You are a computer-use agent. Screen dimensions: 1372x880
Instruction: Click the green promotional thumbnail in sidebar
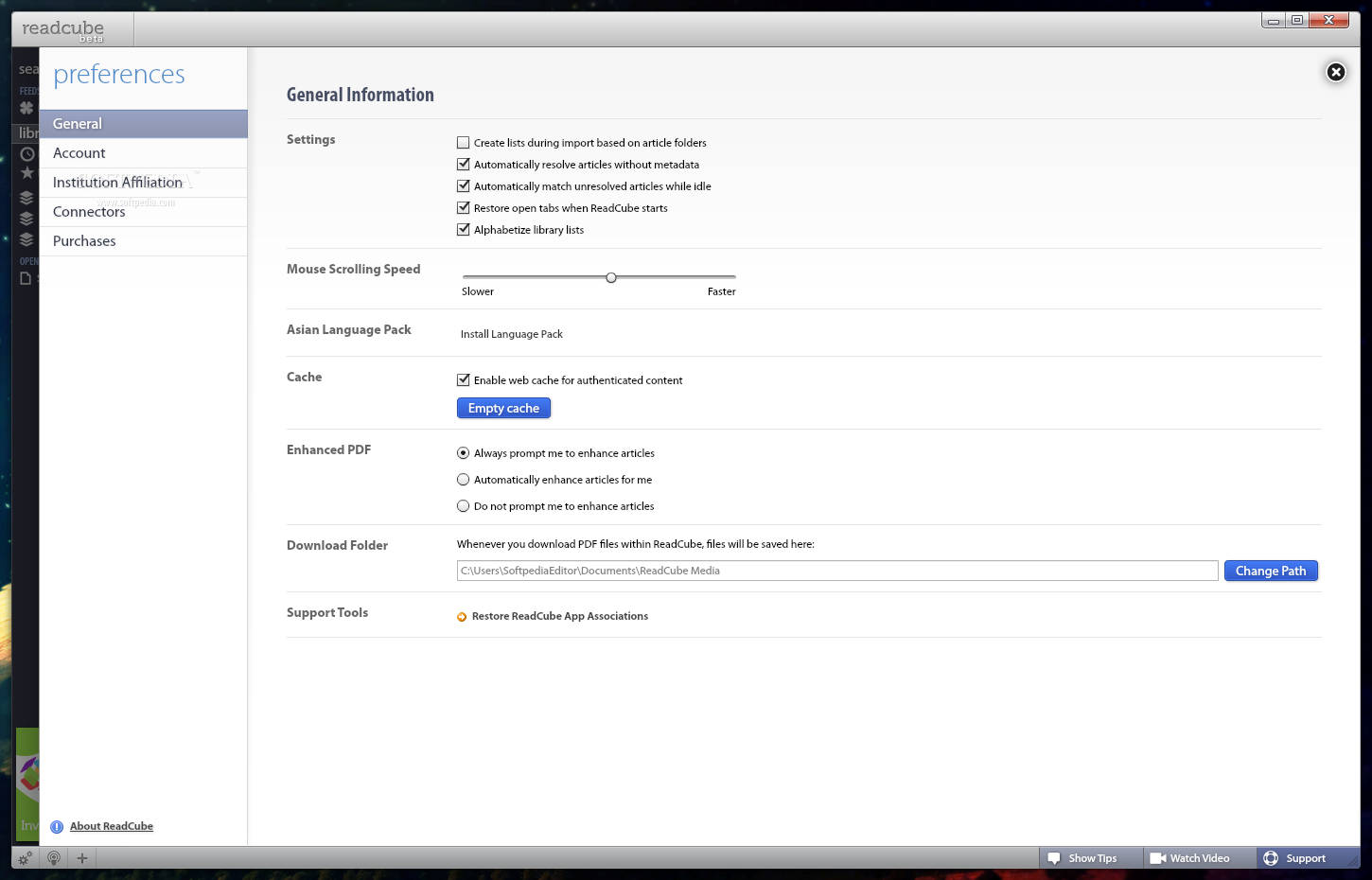(27, 784)
